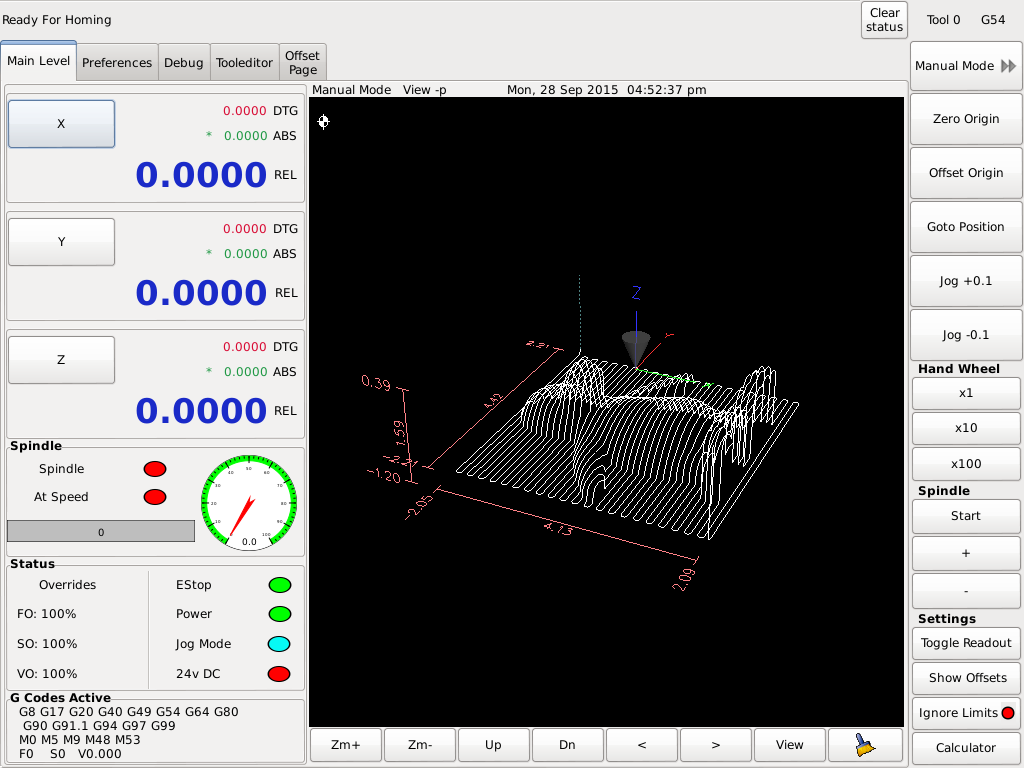
Task: Toggle Readout display setting
Action: click(967, 643)
